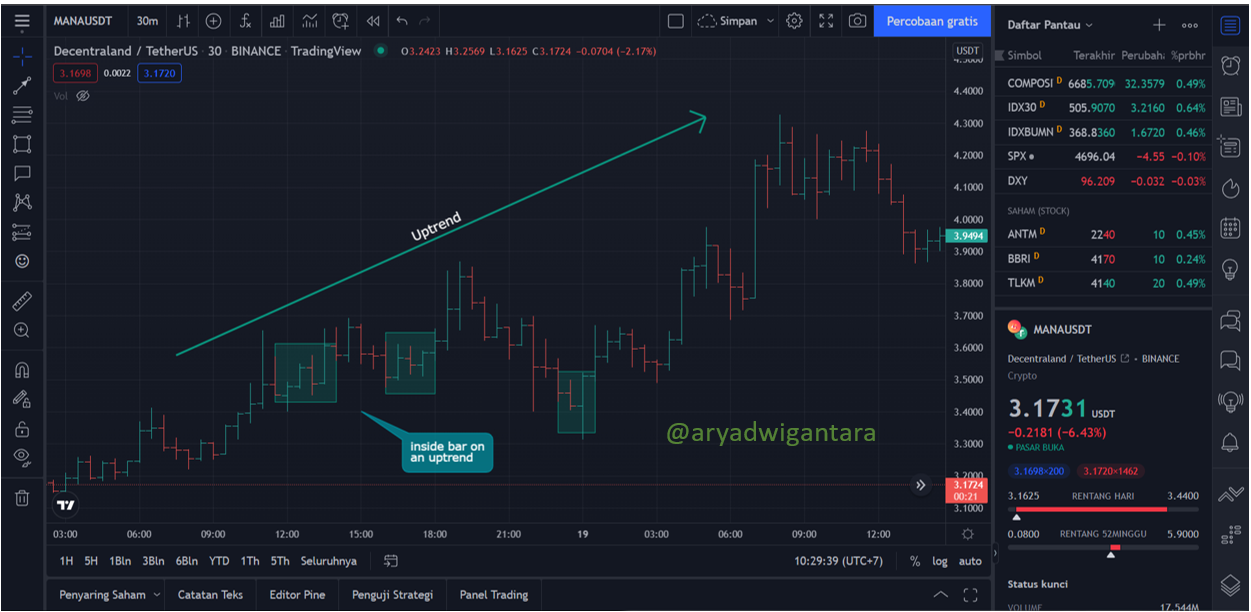
Task: Open chart settings gear icon
Action: (794, 20)
